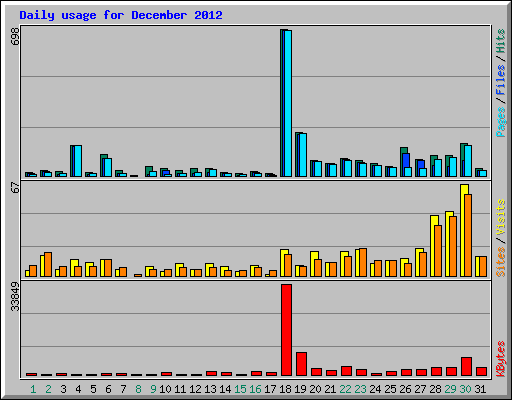The image size is (512, 400).
Task: Click the cyan Pages bar for day 30
Action: [x=468, y=161]
